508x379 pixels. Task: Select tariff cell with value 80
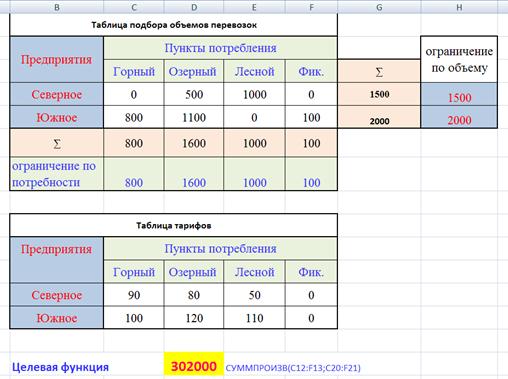click(x=194, y=295)
